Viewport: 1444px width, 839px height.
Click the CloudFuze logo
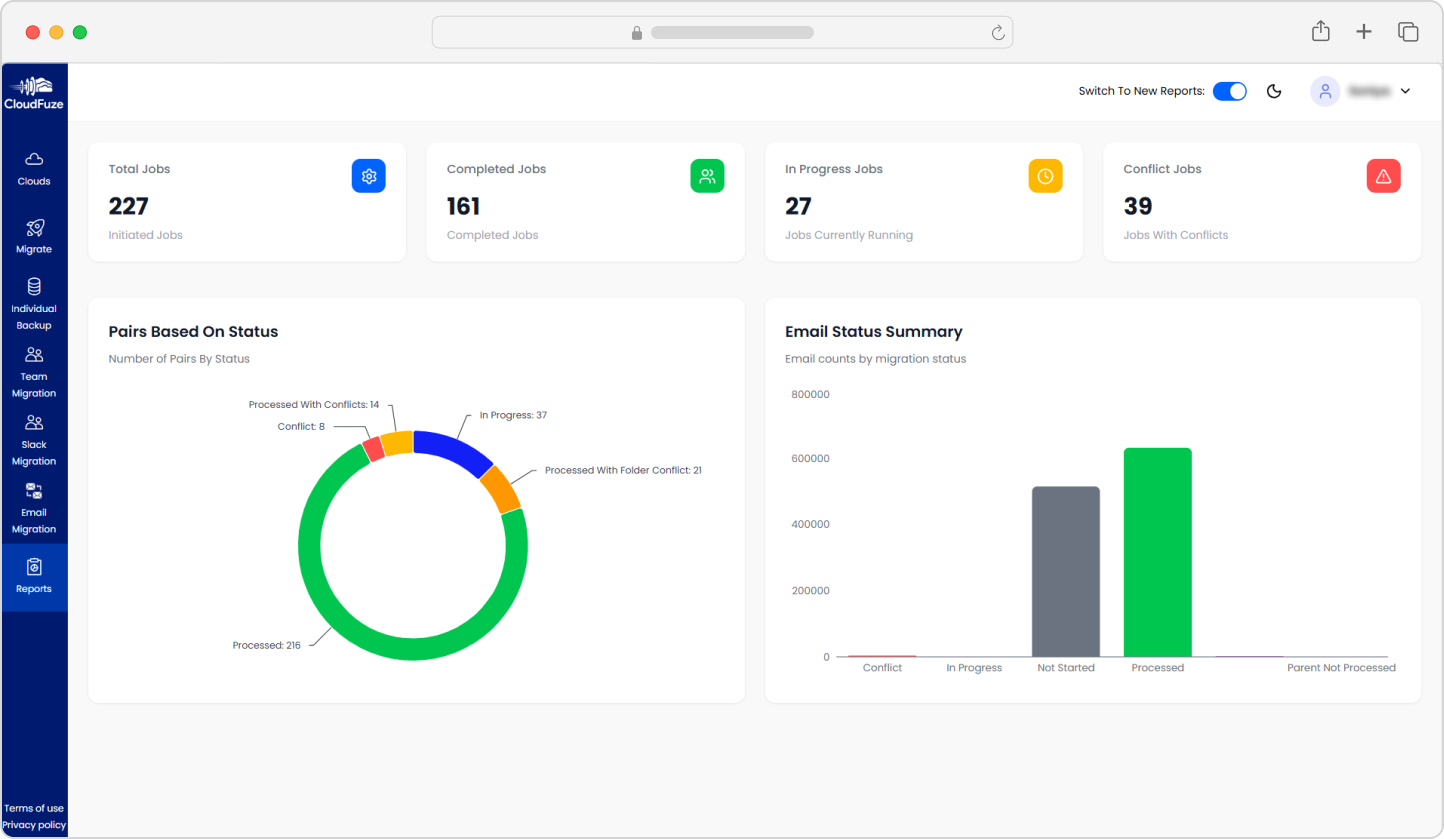pyautogui.click(x=34, y=92)
